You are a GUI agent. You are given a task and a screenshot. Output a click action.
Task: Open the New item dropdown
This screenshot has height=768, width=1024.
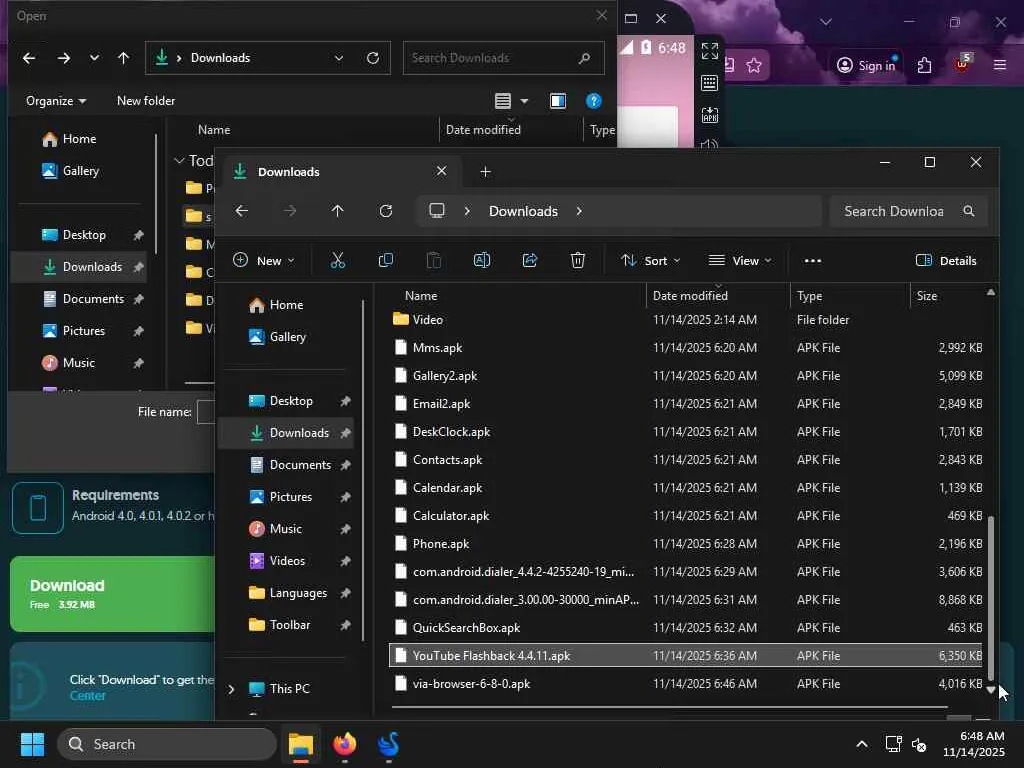tap(264, 260)
